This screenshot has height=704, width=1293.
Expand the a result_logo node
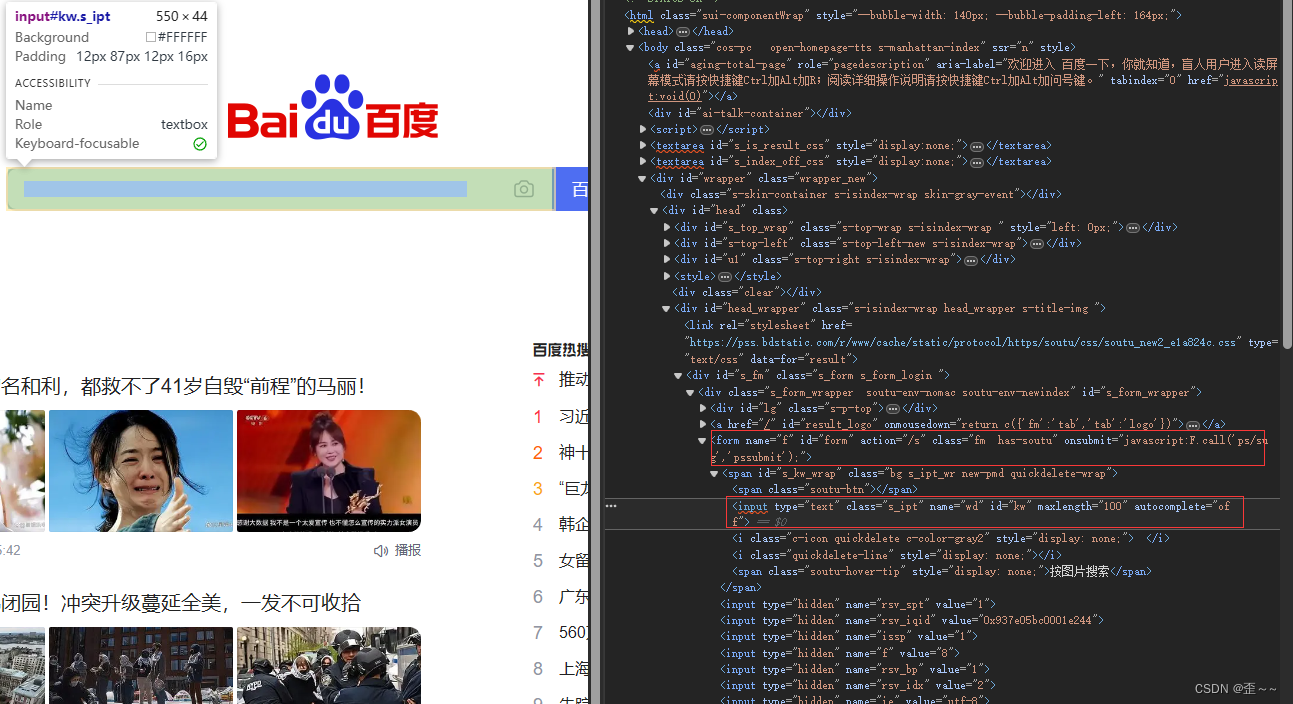tap(703, 425)
